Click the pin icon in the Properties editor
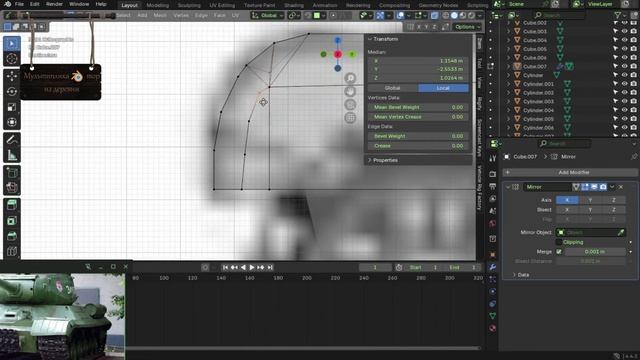 click(633, 157)
